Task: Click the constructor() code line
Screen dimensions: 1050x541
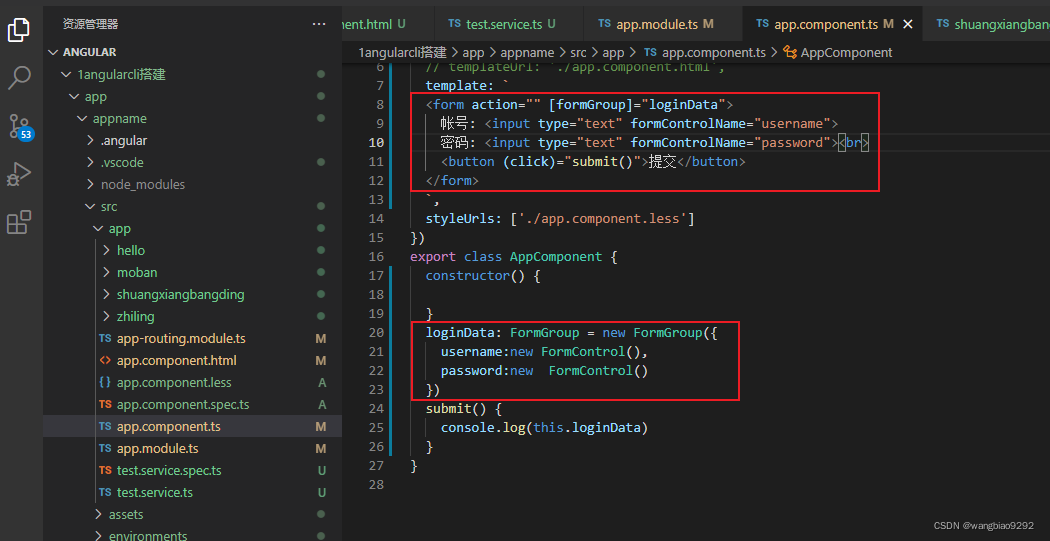Action: [483, 275]
